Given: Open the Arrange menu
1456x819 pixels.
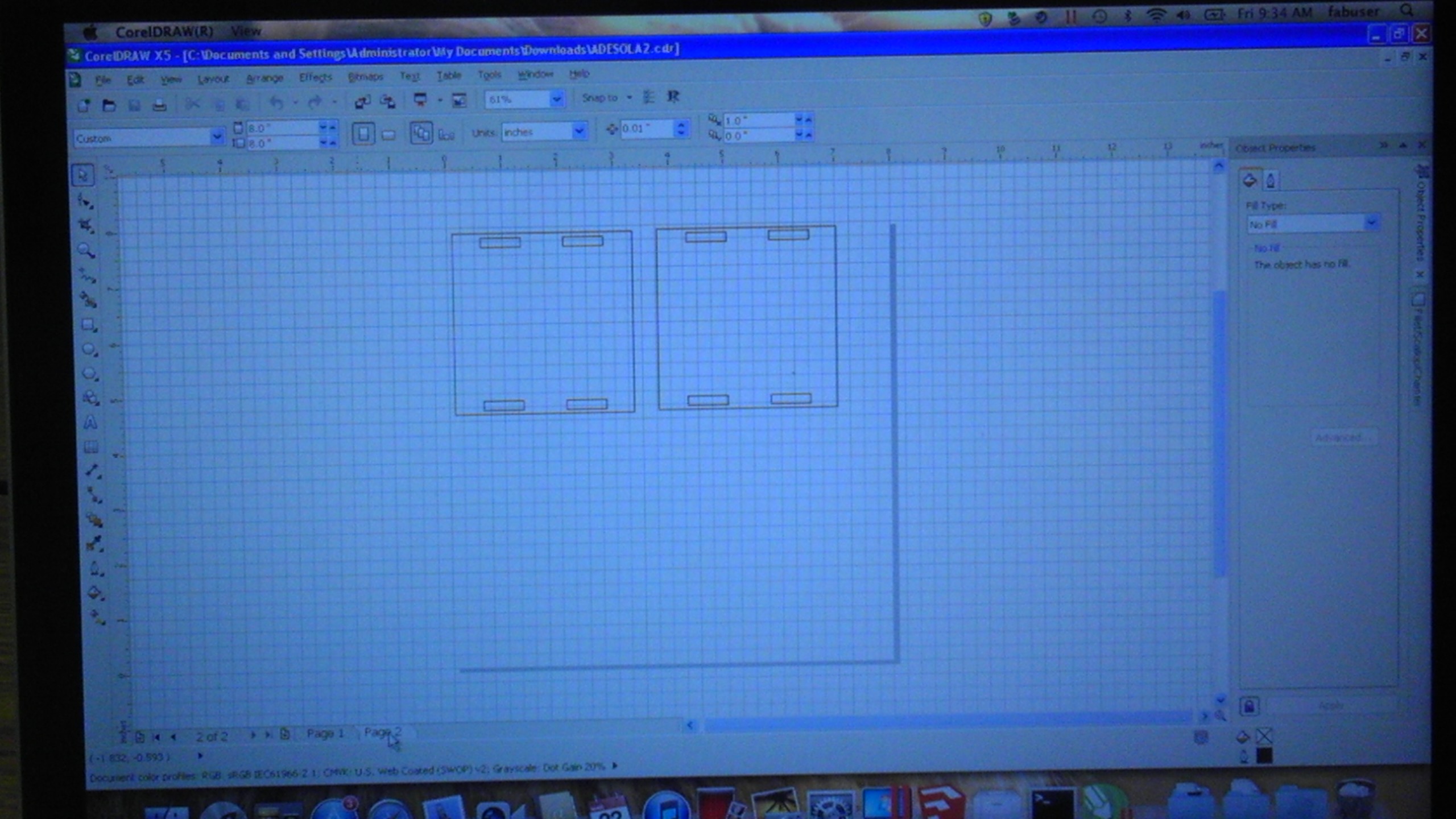Looking at the screenshot, I should 264,78.
